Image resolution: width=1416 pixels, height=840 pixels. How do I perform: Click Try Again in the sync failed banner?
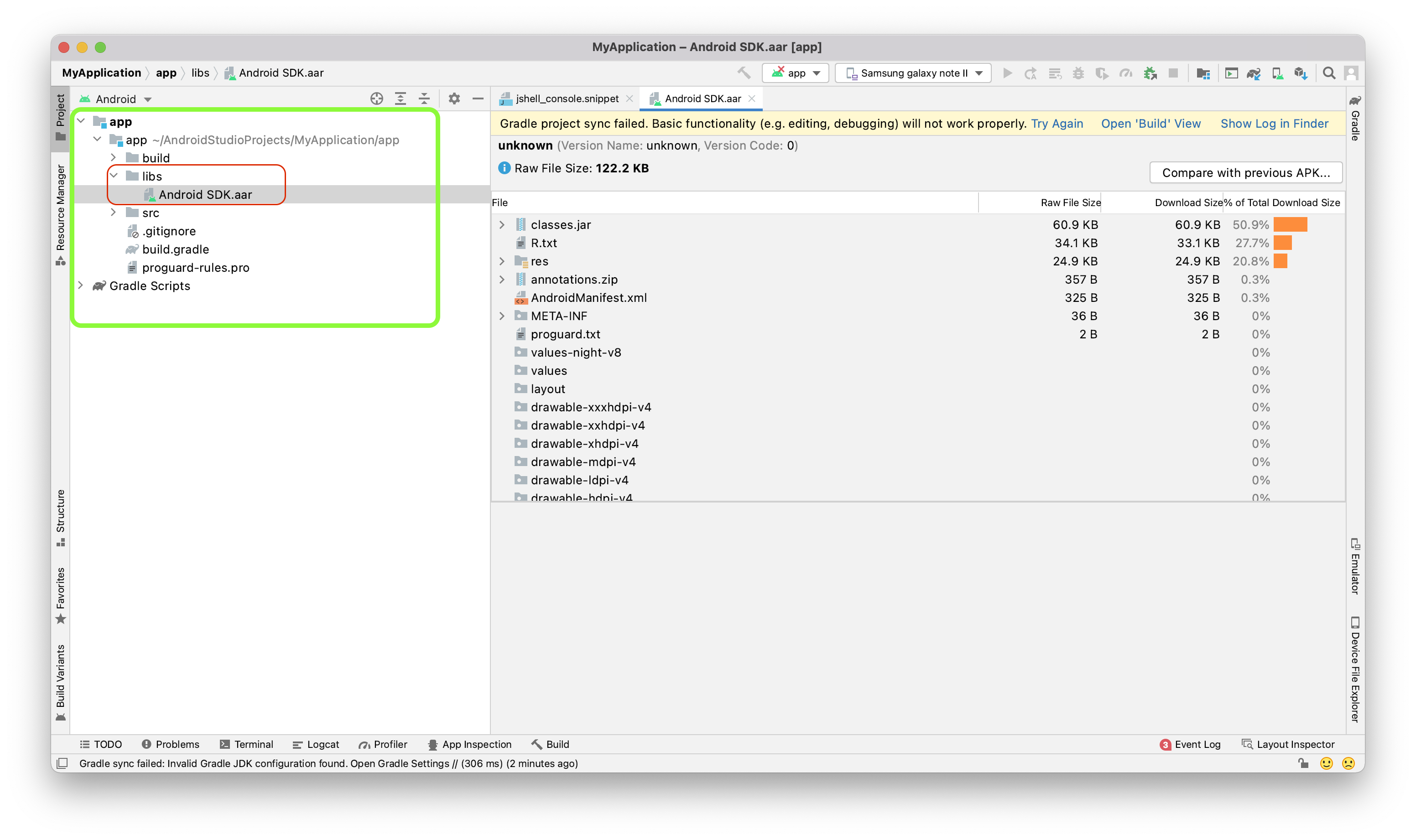[x=1057, y=124]
